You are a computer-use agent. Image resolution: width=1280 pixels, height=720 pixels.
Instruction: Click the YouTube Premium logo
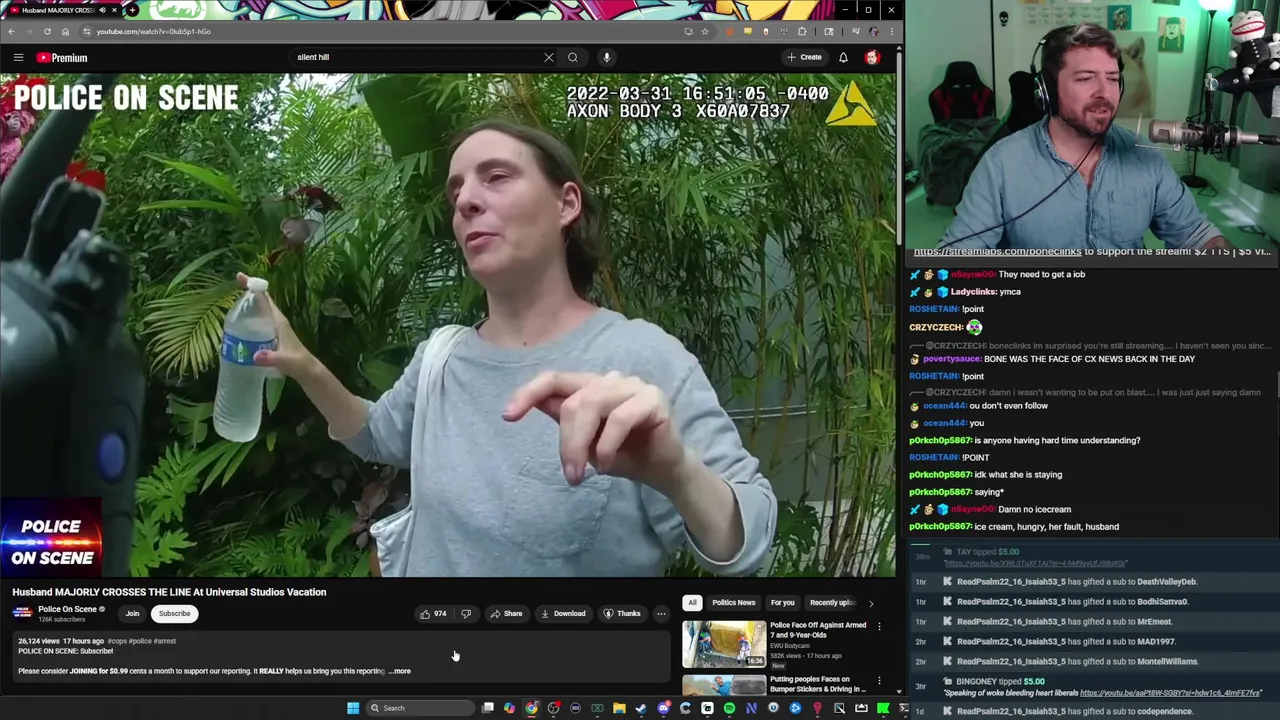click(x=62, y=58)
